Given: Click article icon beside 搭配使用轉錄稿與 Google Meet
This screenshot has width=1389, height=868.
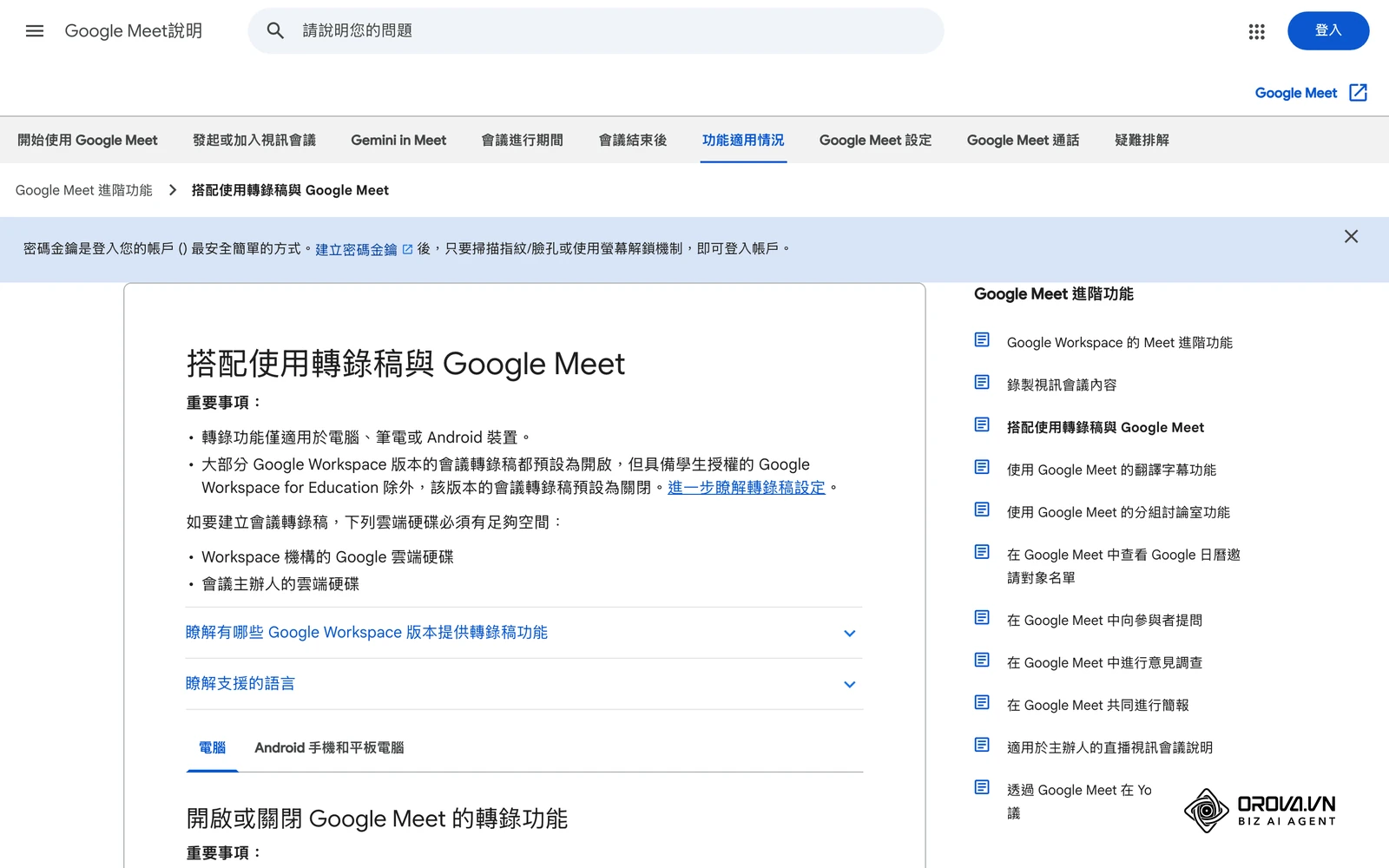Looking at the screenshot, I should click(x=982, y=425).
